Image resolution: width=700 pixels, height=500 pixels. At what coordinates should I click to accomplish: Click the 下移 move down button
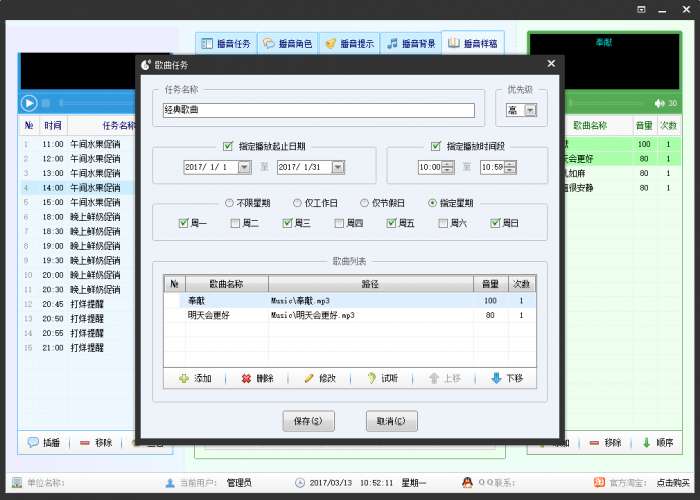click(507, 378)
